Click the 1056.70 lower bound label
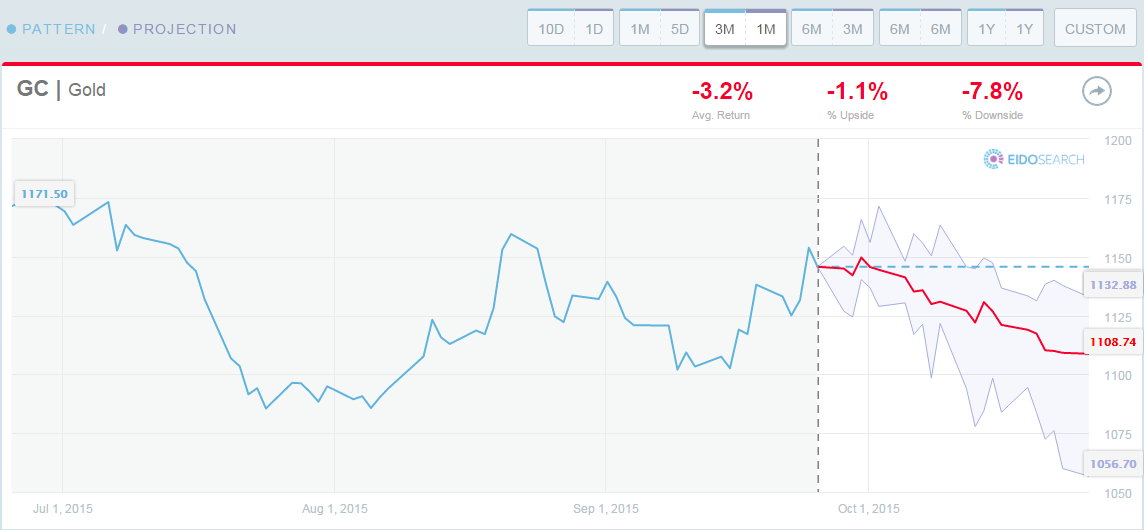Viewport: 1144px width, 530px height. click(1113, 463)
